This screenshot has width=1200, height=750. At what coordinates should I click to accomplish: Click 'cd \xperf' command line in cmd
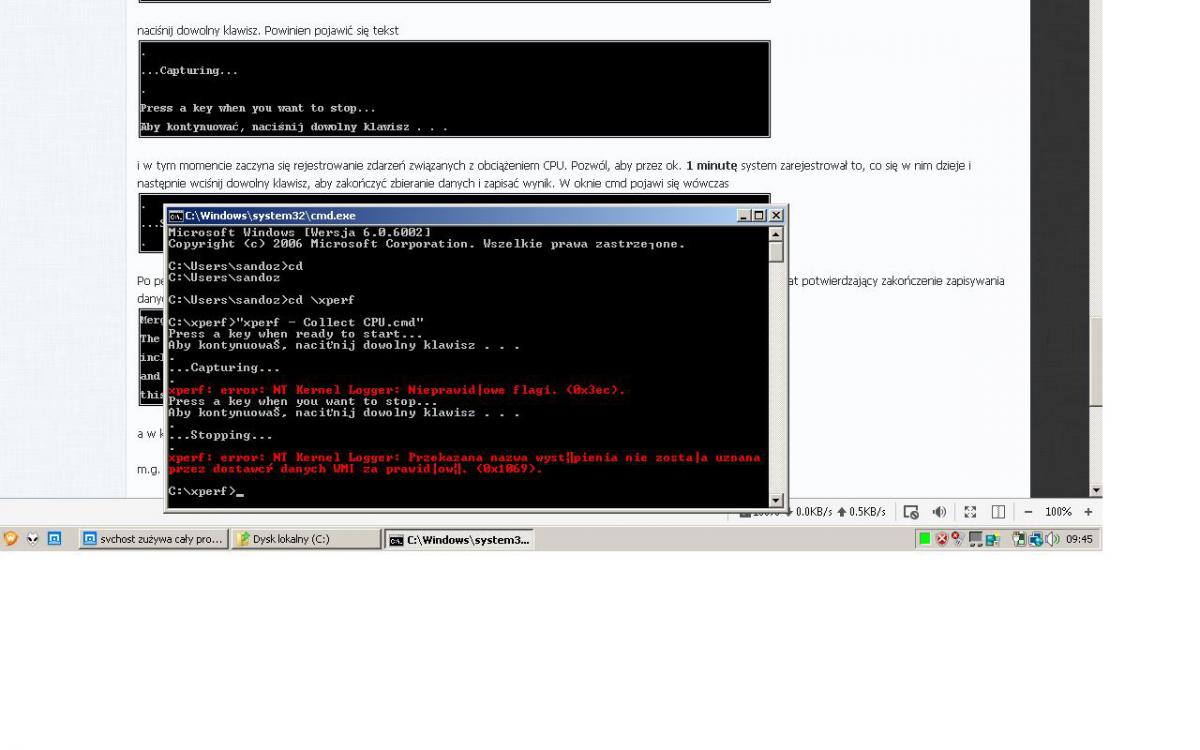coord(261,300)
